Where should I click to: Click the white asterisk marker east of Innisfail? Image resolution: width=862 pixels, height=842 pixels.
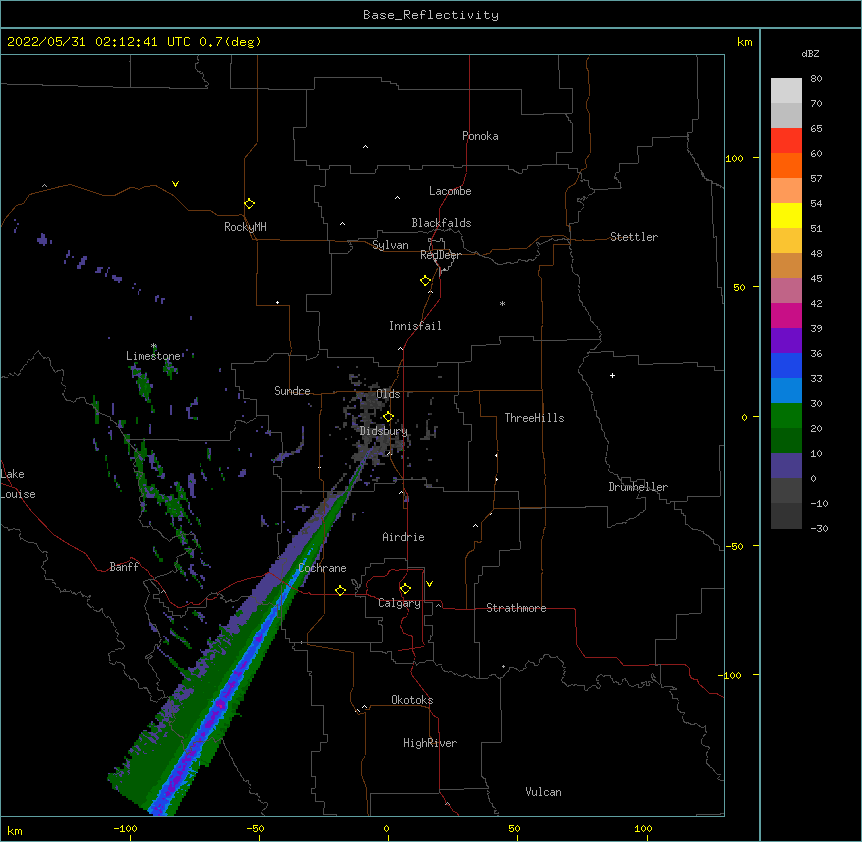click(502, 303)
